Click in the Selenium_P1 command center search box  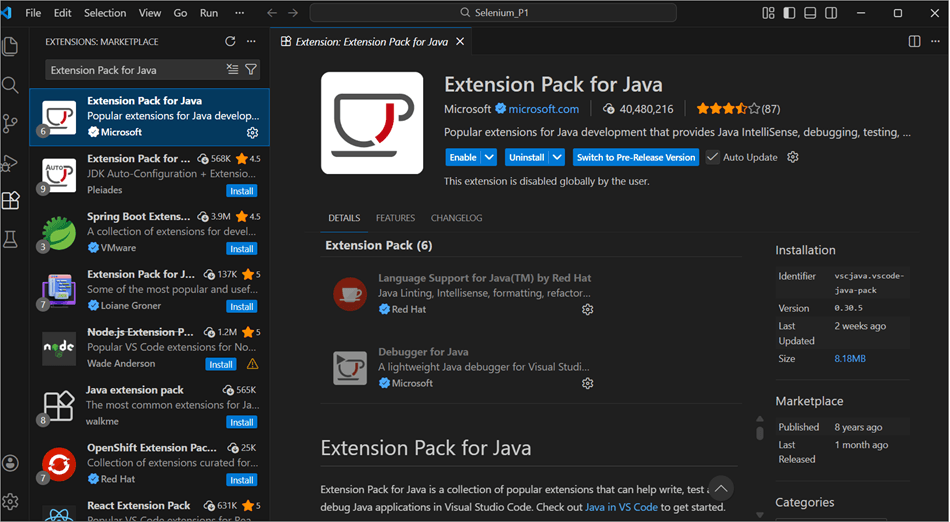click(493, 13)
